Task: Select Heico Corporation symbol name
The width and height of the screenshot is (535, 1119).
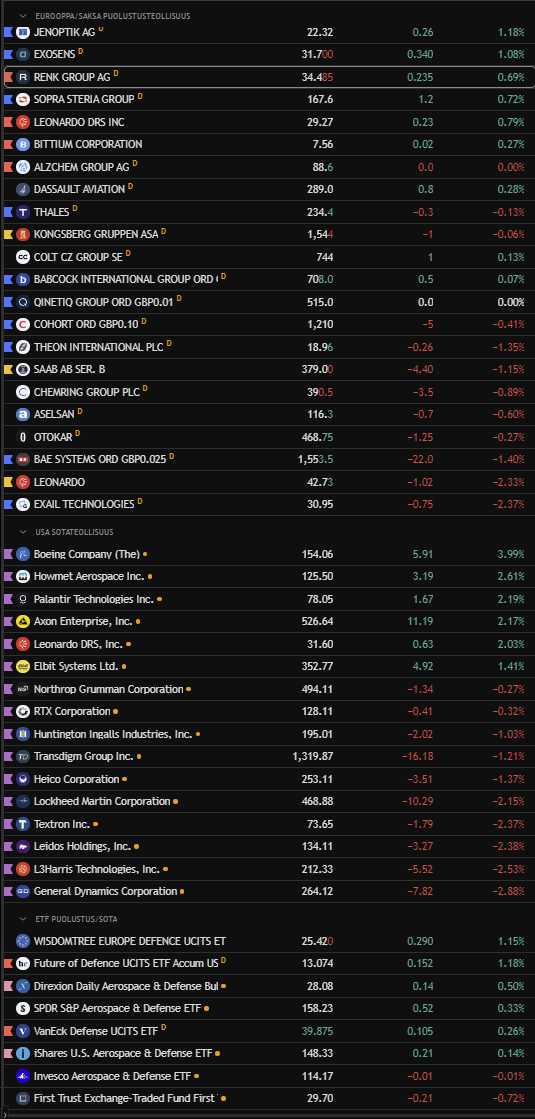Action: 76,779
